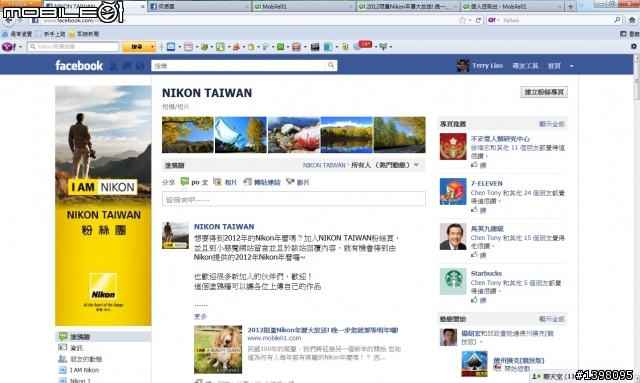Screen dimensions: 640x383
Task: Open the search engine selector in the Yahoo search bar
Action: pos(493,20)
